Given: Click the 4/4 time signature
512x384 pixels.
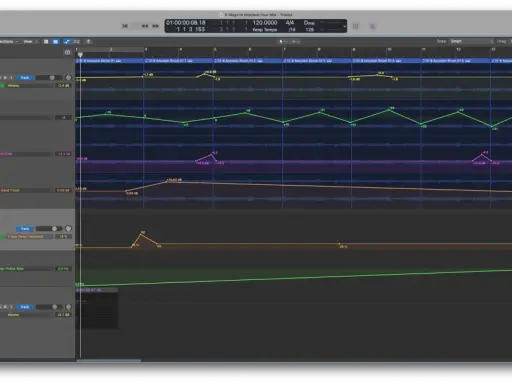Looking at the screenshot, I should tap(290, 23).
